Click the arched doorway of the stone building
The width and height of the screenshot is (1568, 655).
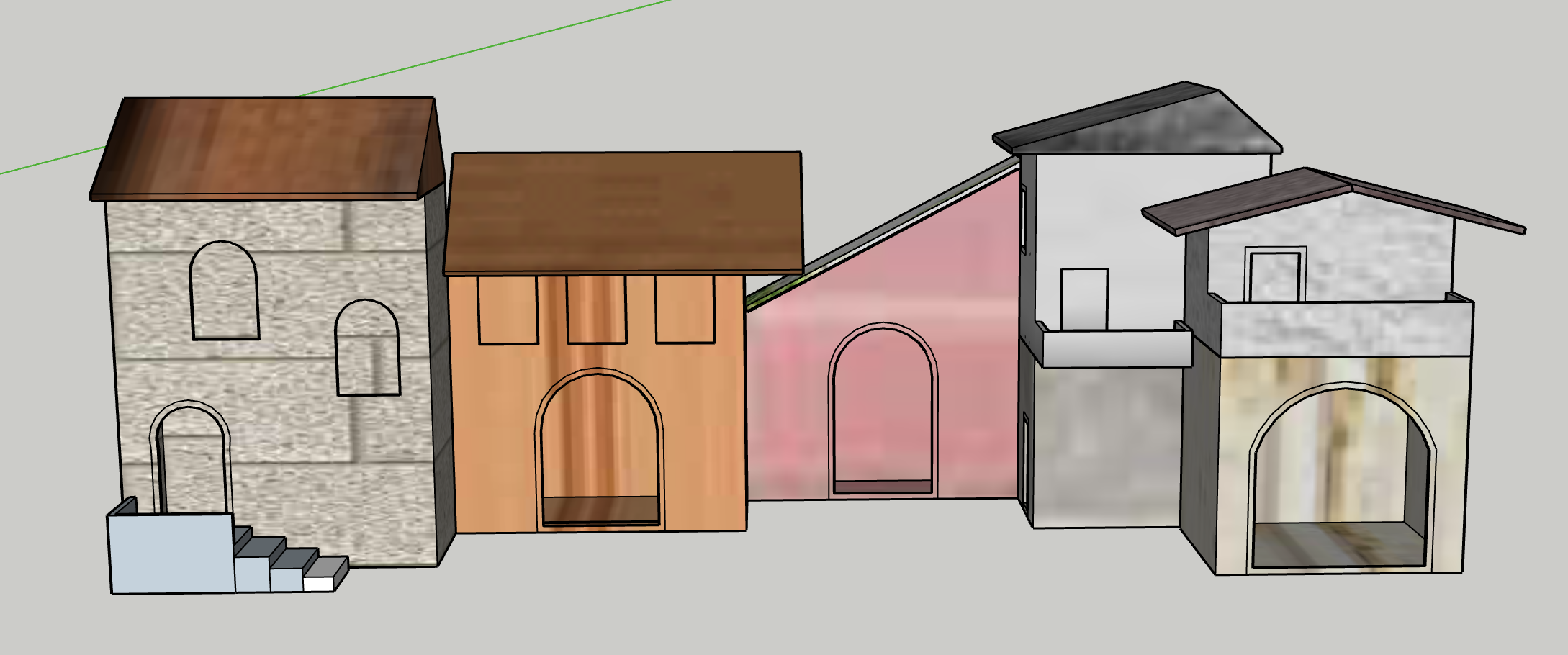tap(191, 457)
